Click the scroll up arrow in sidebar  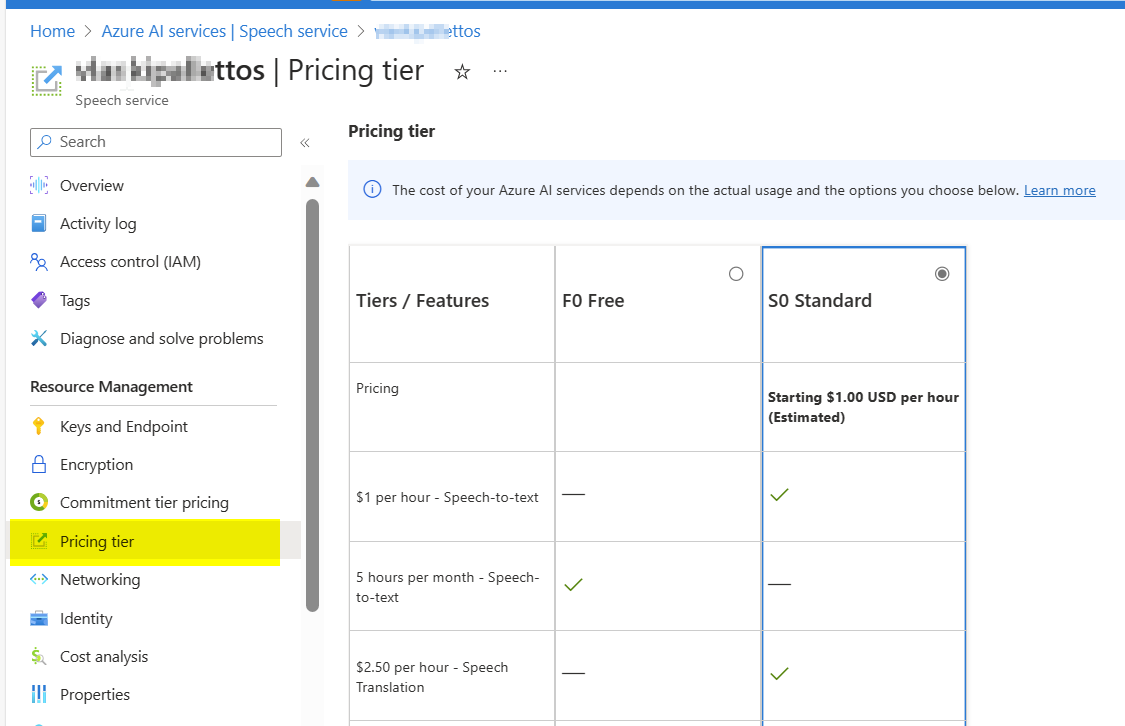312,182
